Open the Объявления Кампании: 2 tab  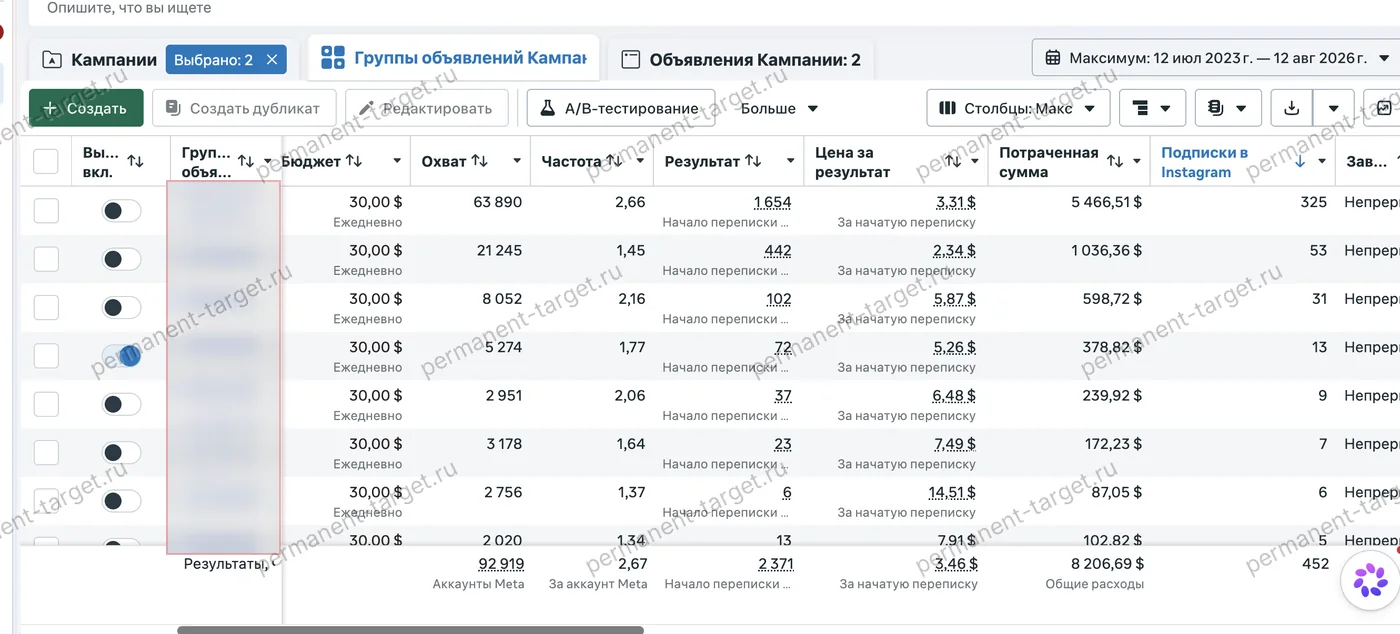(x=741, y=60)
